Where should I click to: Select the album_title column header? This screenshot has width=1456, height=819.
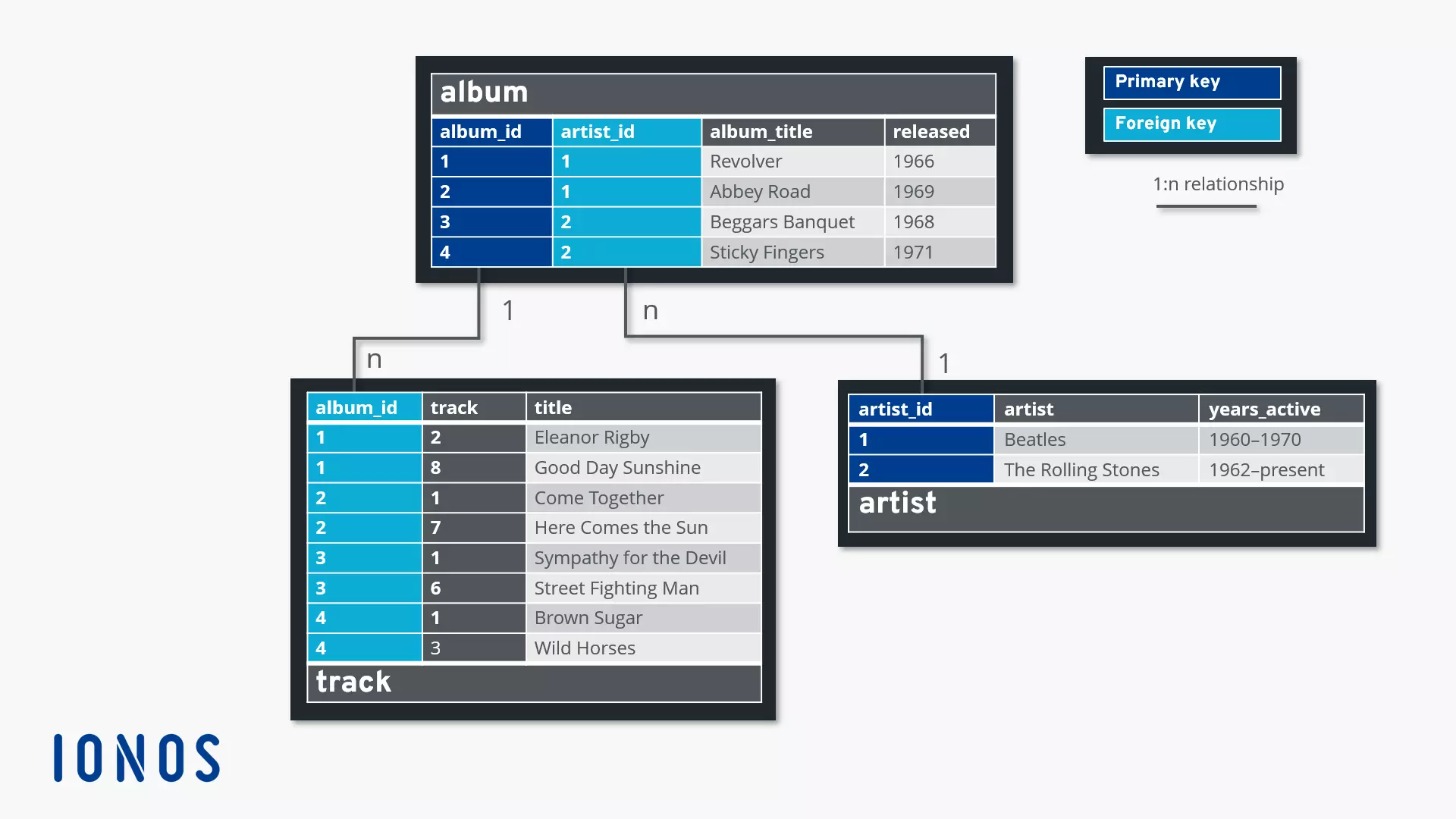(761, 131)
